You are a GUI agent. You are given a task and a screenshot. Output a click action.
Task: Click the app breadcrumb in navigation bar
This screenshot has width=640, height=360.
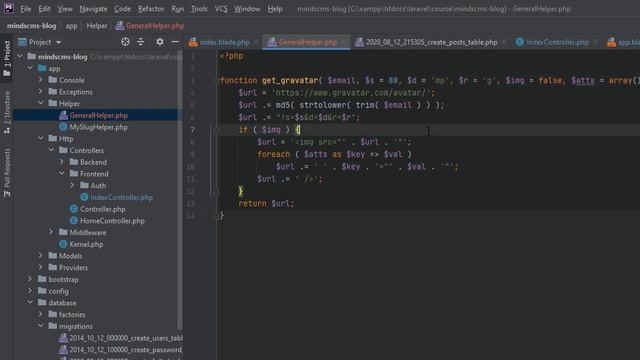click(71, 26)
